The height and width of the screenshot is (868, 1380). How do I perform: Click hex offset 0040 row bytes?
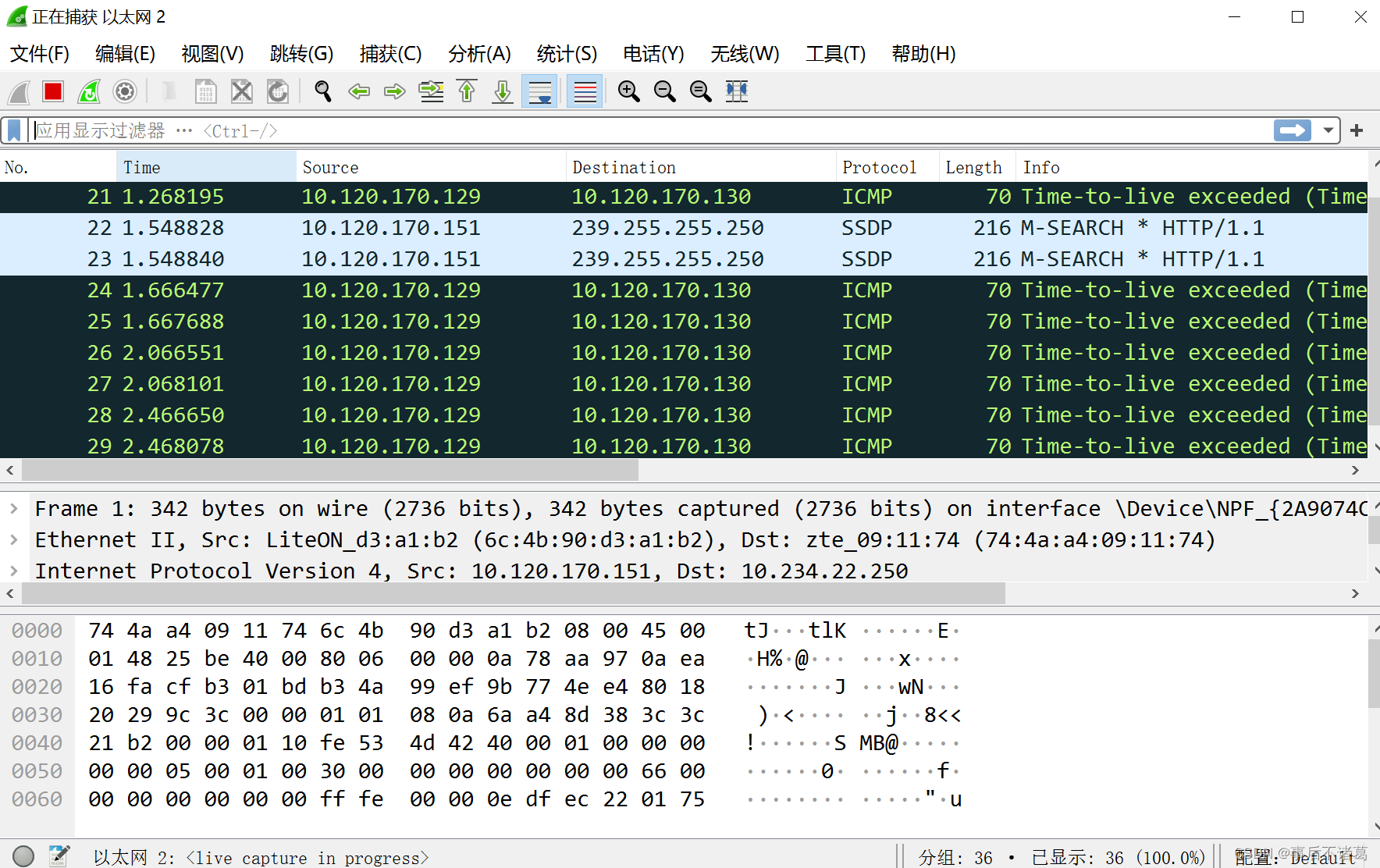(397, 743)
